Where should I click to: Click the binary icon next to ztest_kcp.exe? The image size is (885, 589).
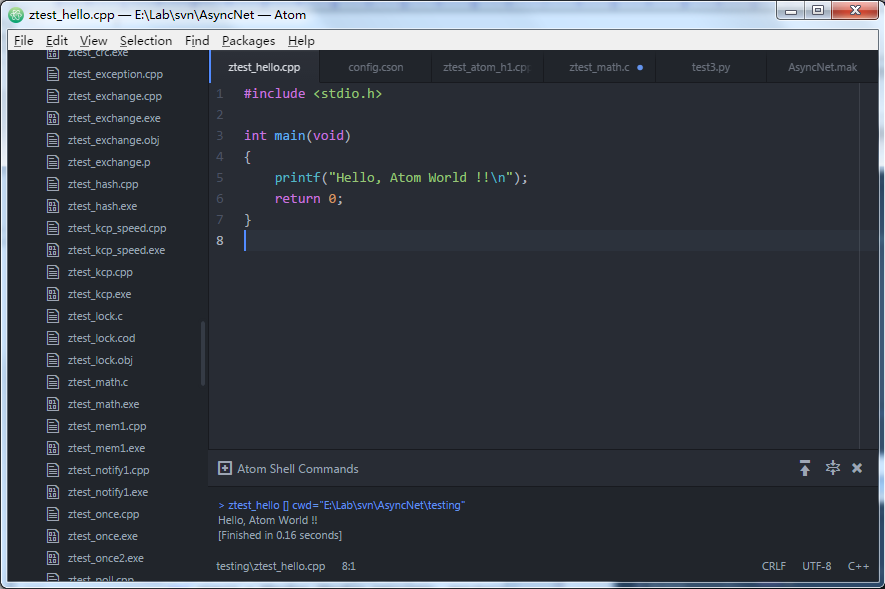(52, 294)
